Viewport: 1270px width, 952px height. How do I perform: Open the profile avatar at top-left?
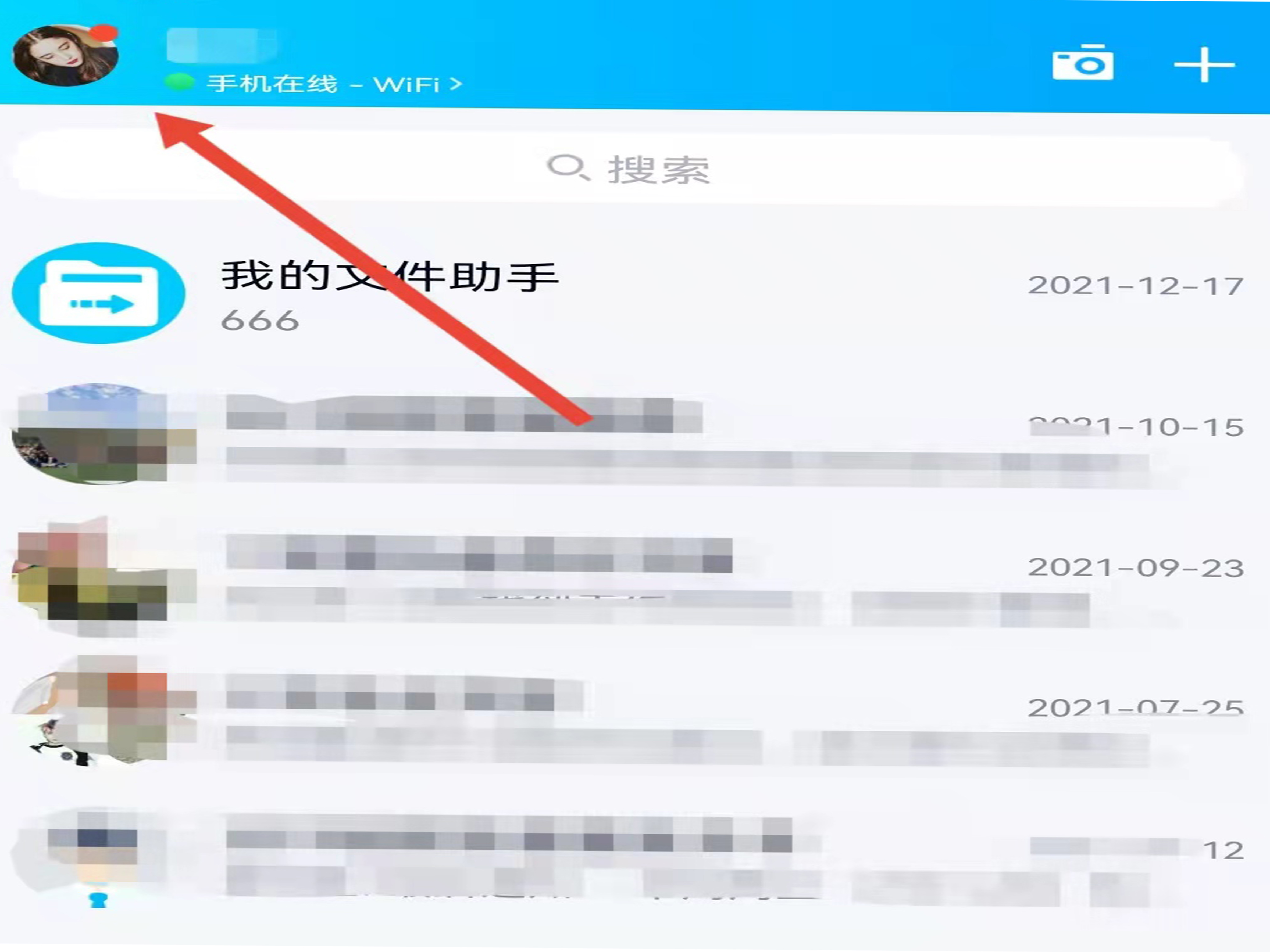[x=65, y=56]
